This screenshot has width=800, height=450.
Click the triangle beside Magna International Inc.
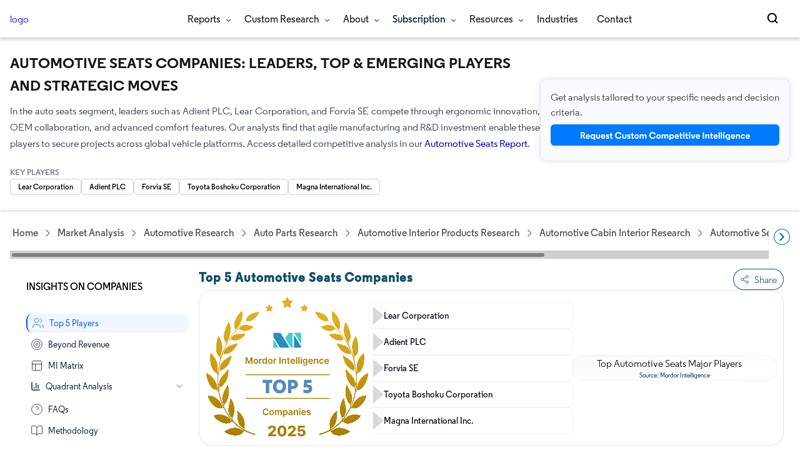pyautogui.click(x=378, y=420)
